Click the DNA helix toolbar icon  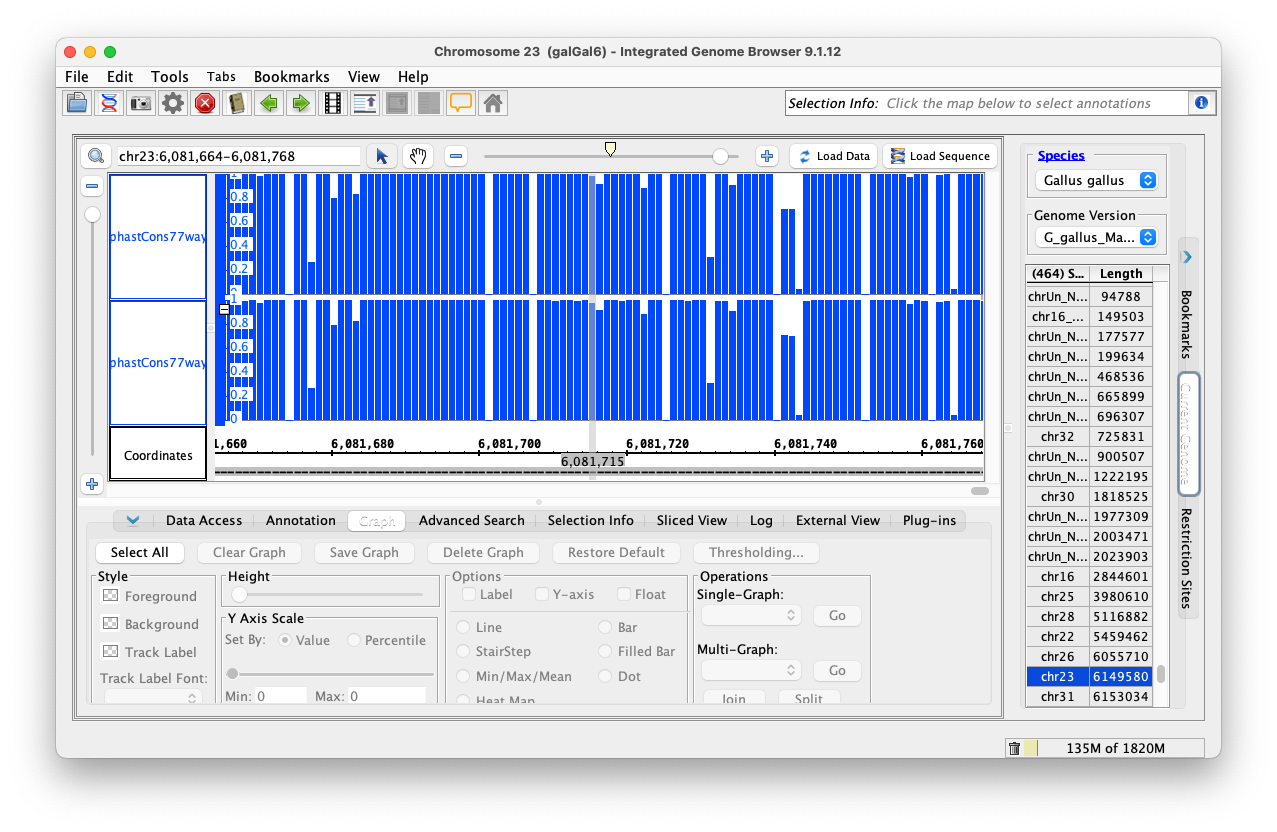tap(109, 103)
